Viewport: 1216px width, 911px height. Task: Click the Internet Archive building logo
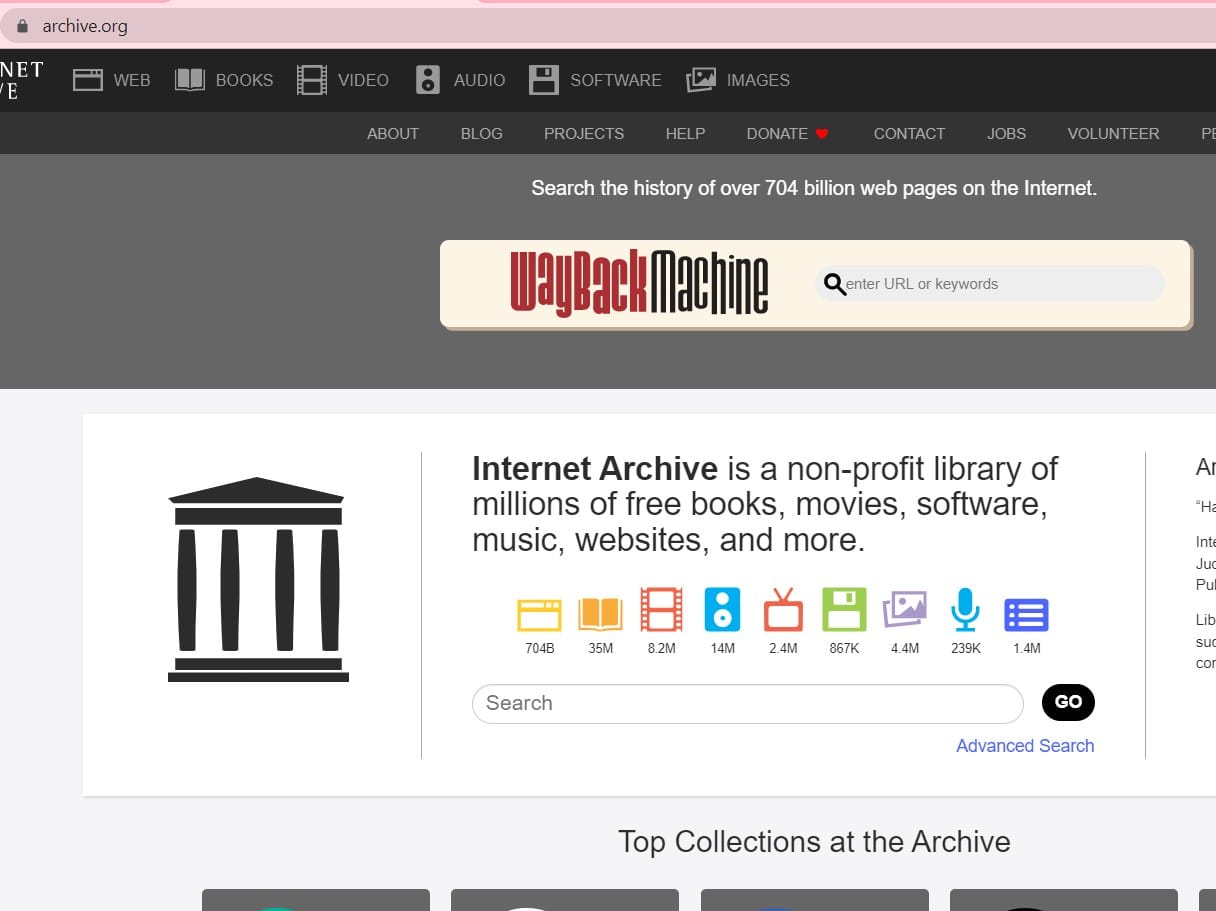click(x=258, y=580)
